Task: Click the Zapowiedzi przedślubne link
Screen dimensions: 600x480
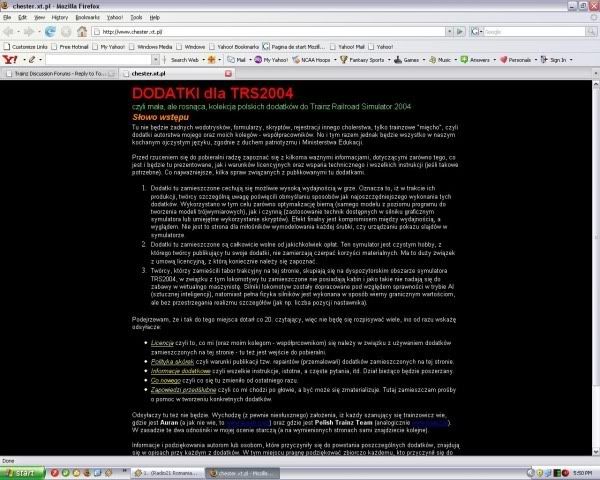Action: point(183,390)
